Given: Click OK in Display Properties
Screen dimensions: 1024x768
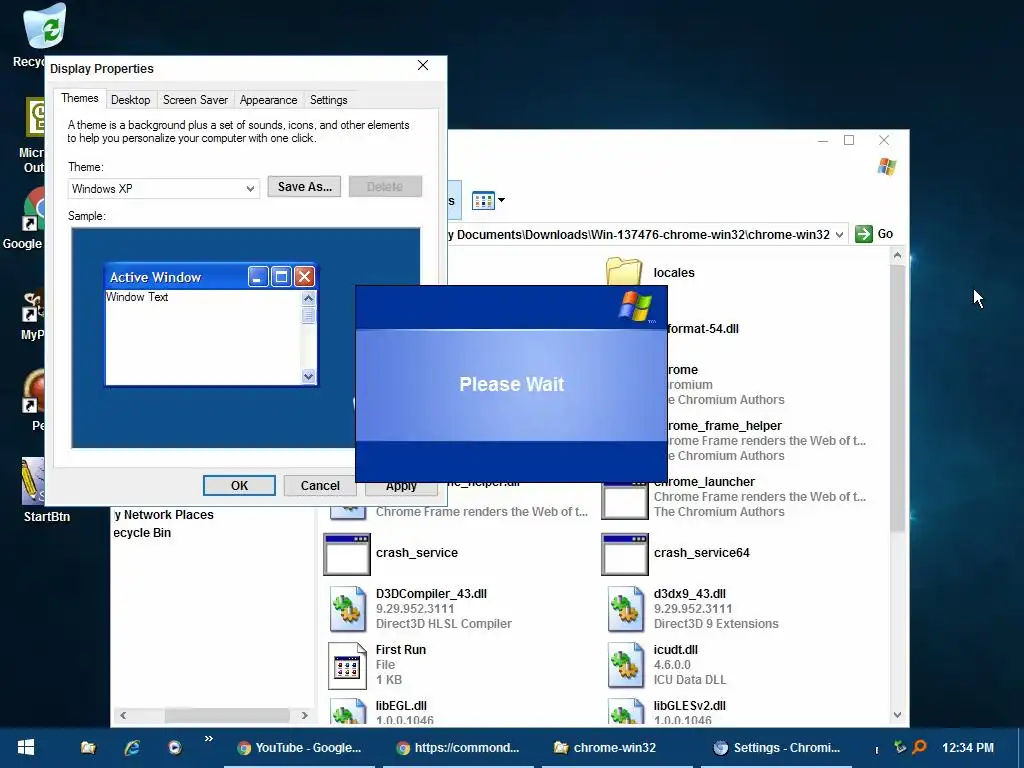Looking at the screenshot, I should 239,486.
